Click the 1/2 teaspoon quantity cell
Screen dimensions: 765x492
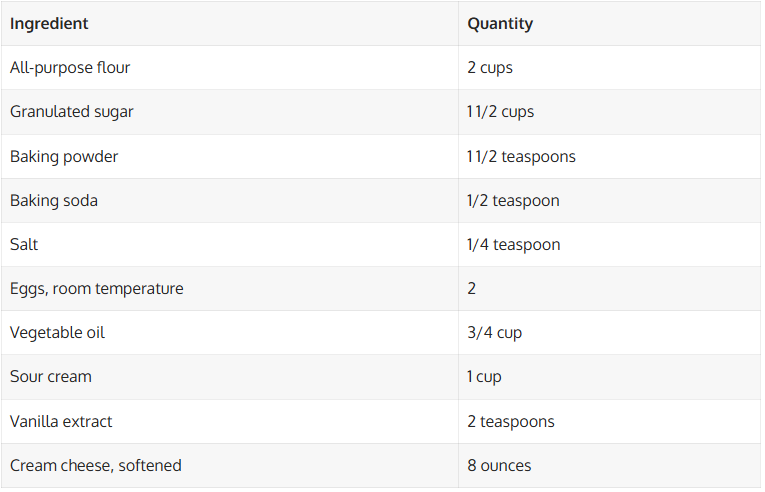click(513, 200)
